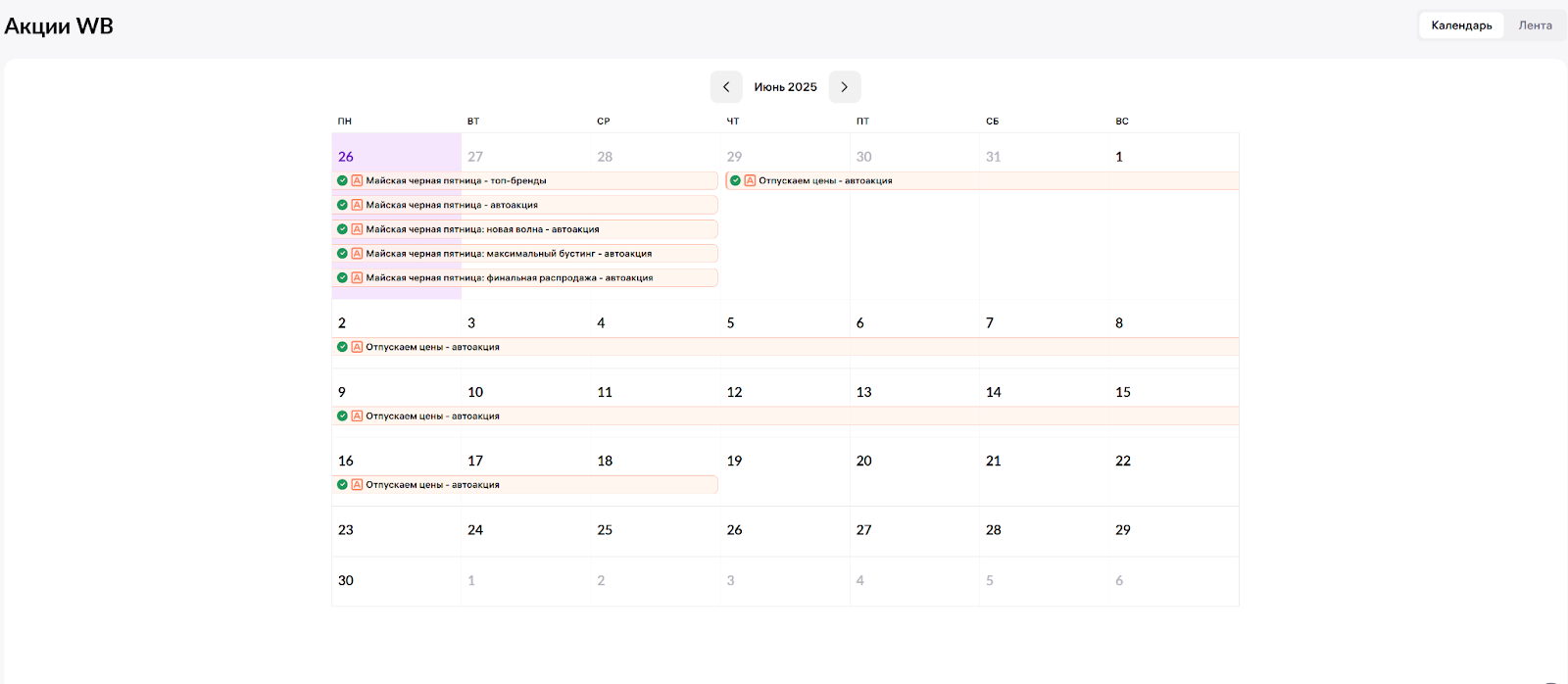Go to previous month with left chevron
The height and width of the screenshot is (684, 1568).
tap(726, 87)
